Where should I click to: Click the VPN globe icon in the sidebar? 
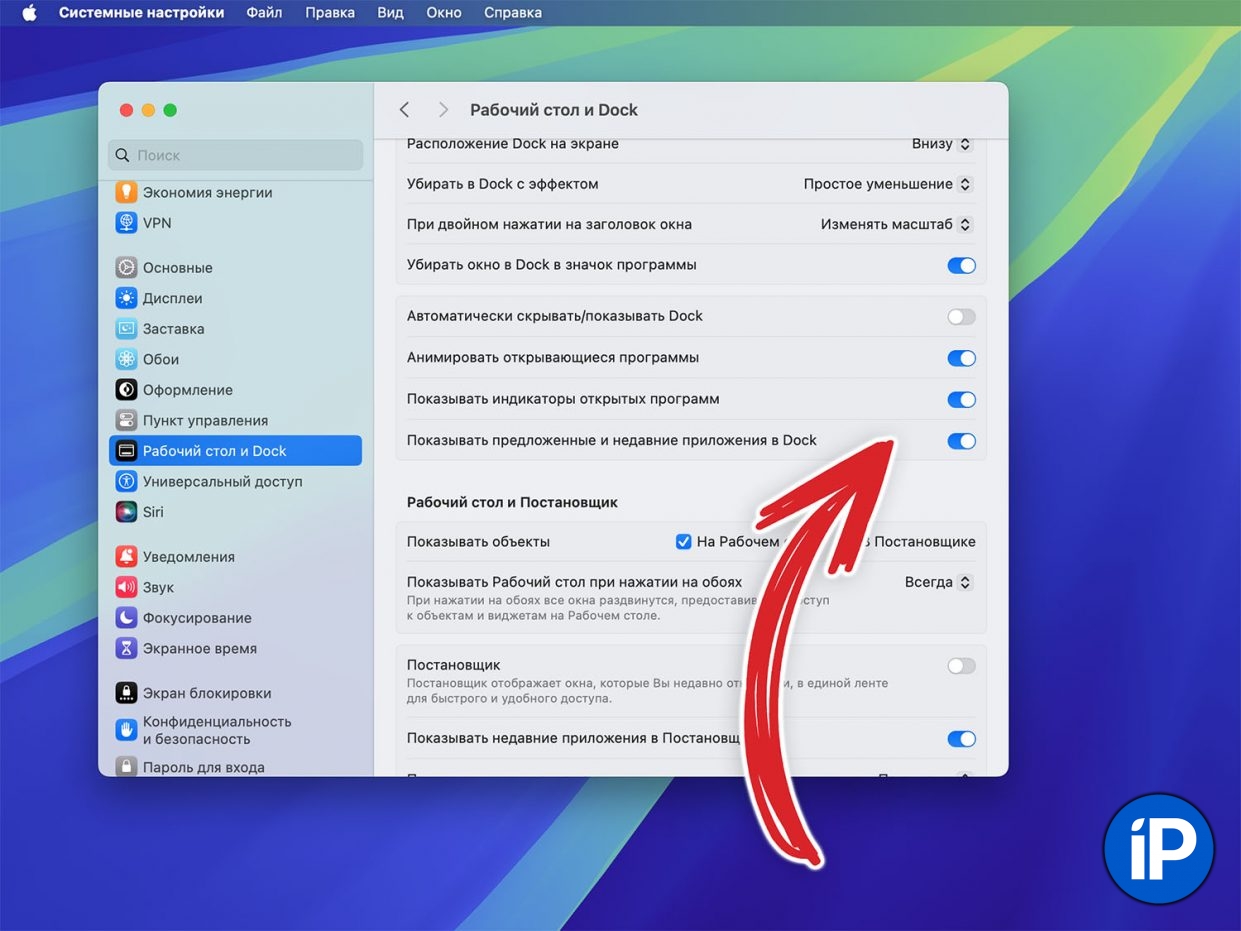point(126,223)
